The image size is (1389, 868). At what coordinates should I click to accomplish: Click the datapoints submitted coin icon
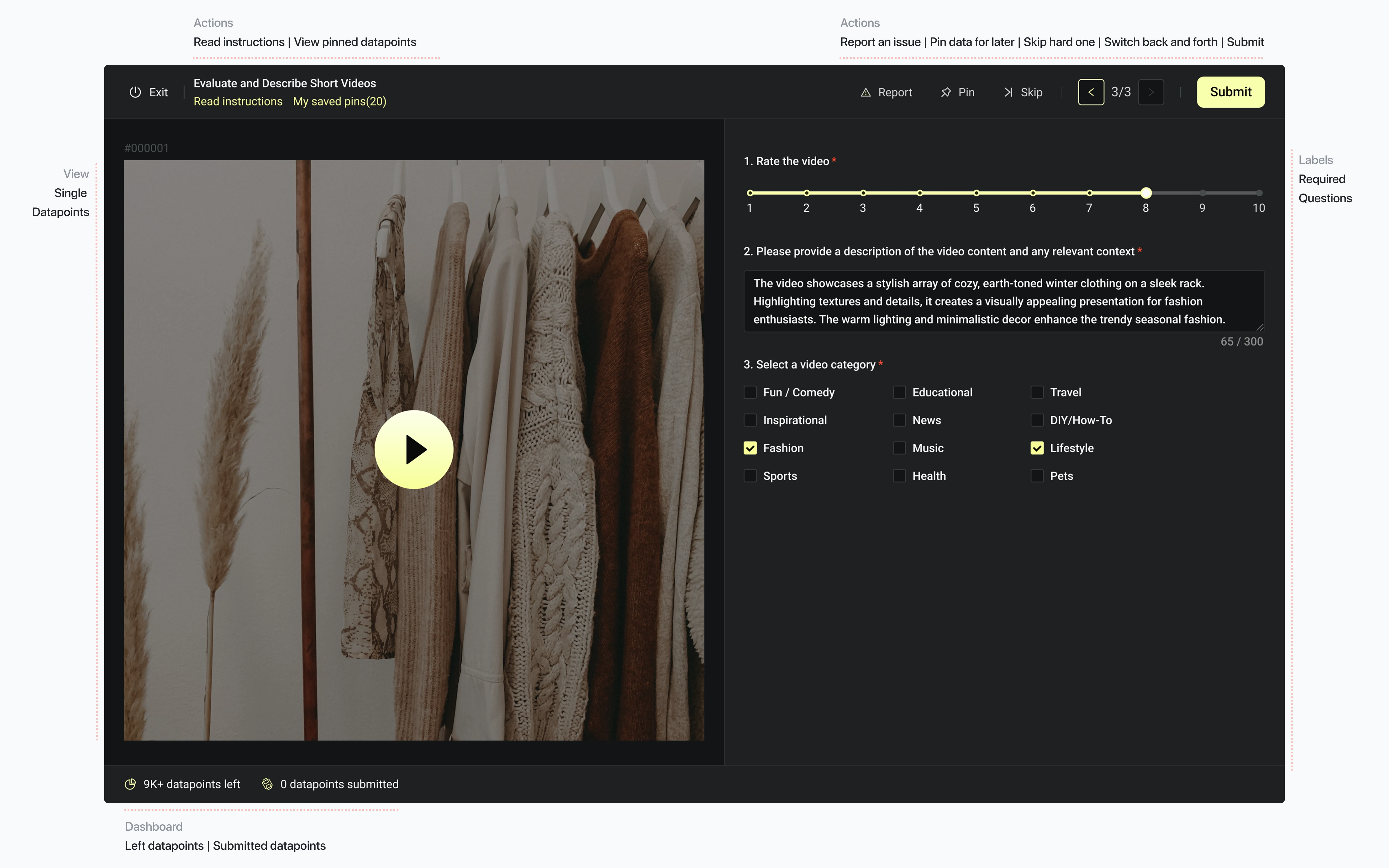pyautogui.click(x=267, y=784)
